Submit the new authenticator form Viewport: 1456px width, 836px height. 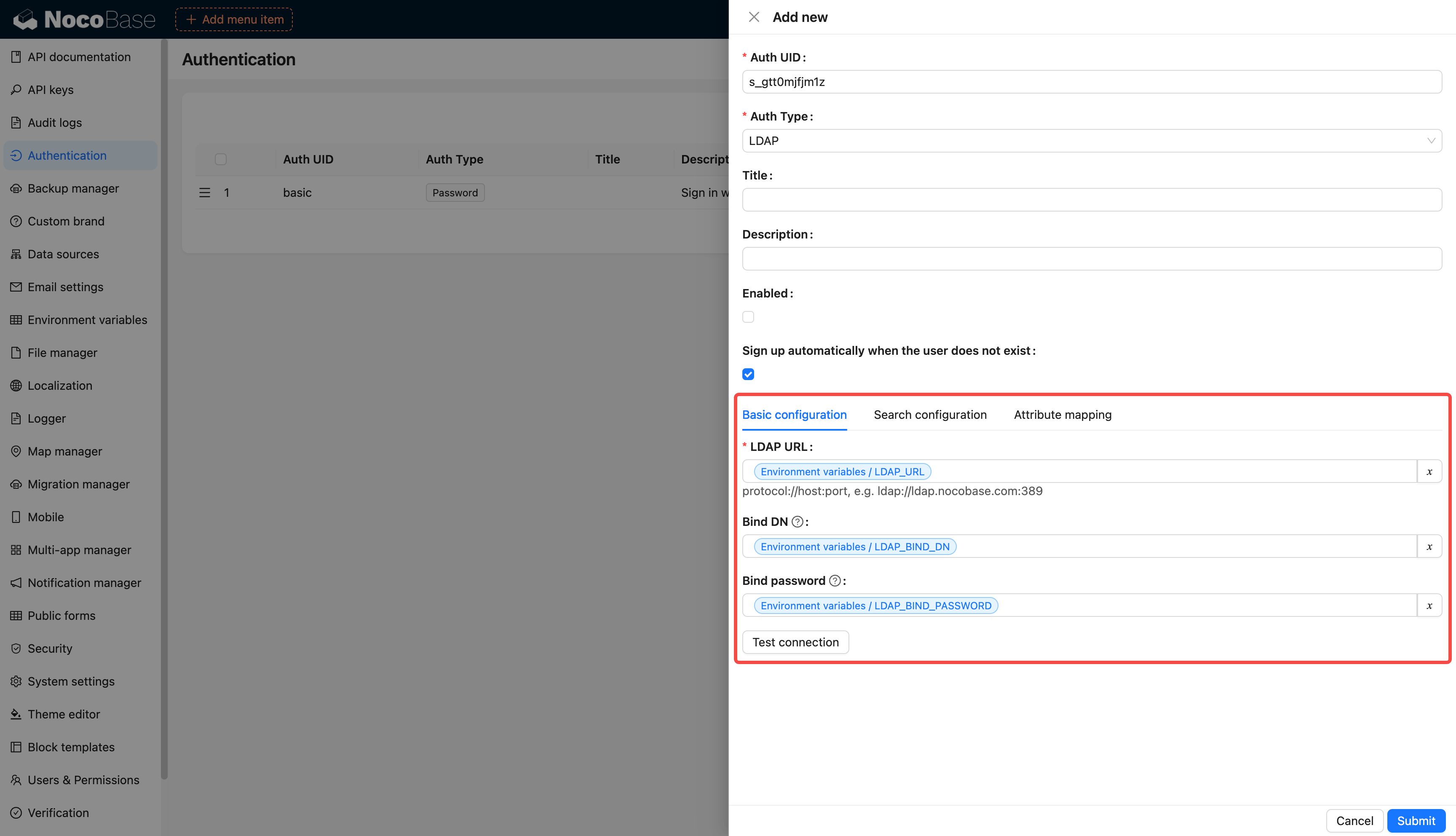(1415, 820)
